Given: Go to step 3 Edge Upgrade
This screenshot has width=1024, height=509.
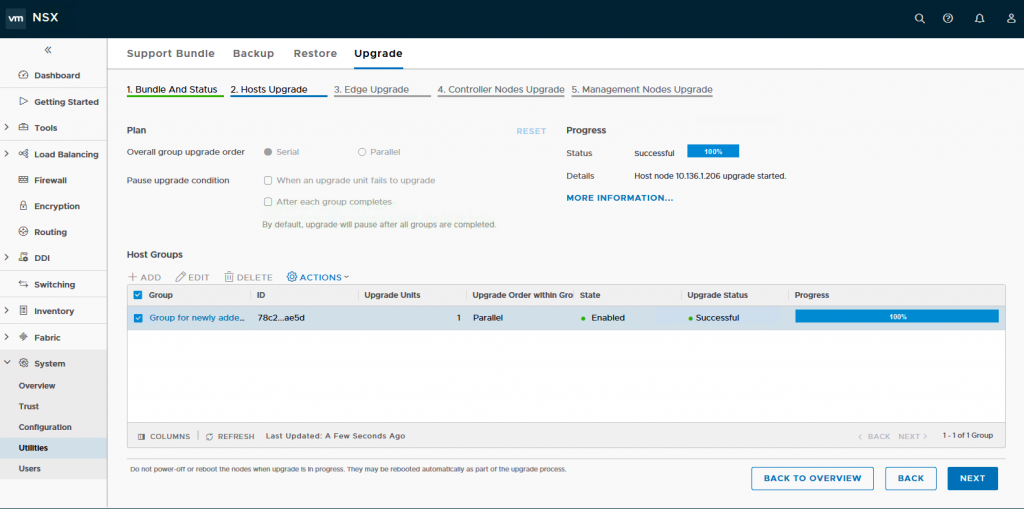Looking at the screenshot, I should pyautogui.click(x=372, y=90).
